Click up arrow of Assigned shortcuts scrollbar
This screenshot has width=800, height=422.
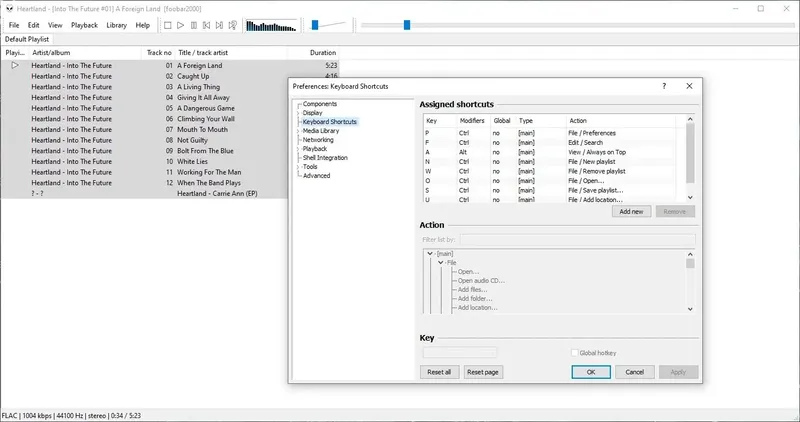coord(690,119)
